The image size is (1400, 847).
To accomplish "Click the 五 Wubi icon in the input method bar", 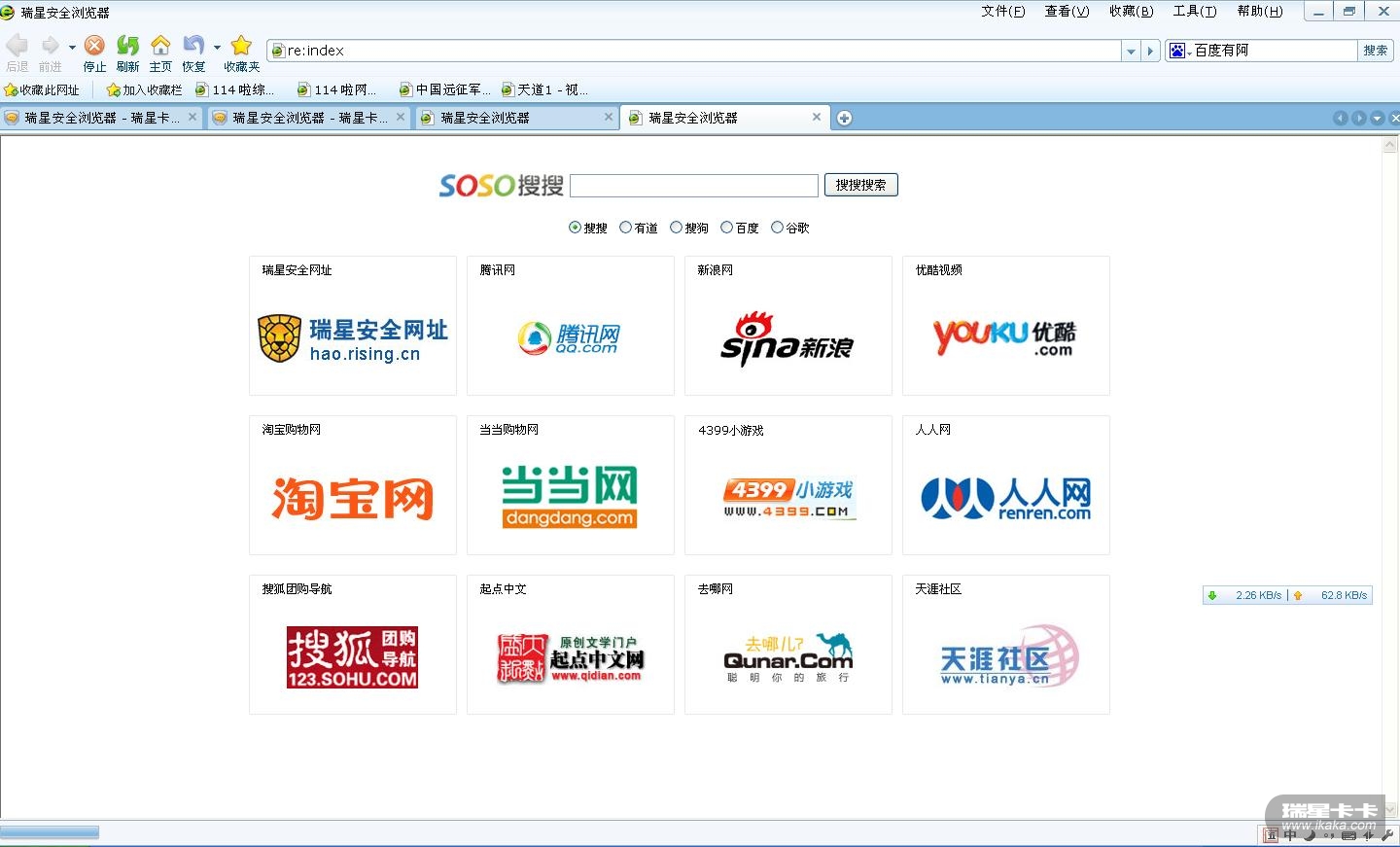I will (1271, 835).
